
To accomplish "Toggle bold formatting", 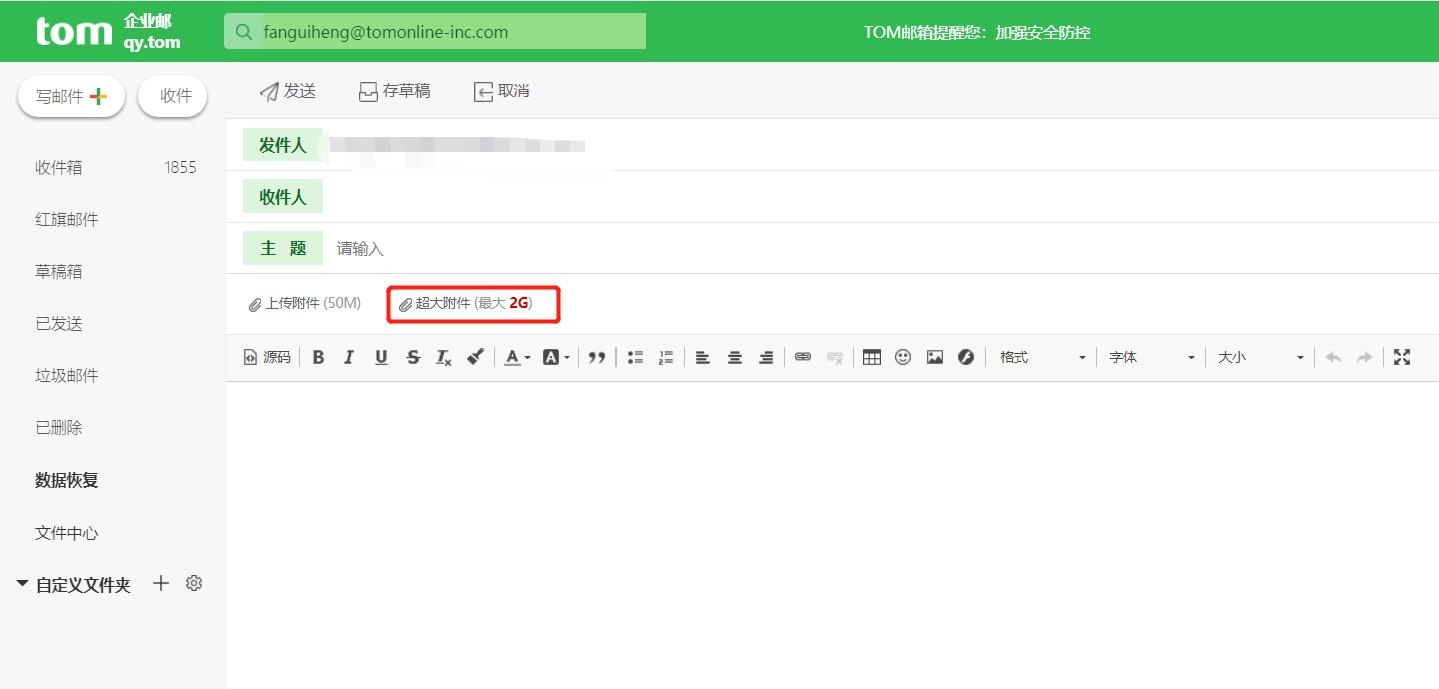I will click(x=318, y=357).
